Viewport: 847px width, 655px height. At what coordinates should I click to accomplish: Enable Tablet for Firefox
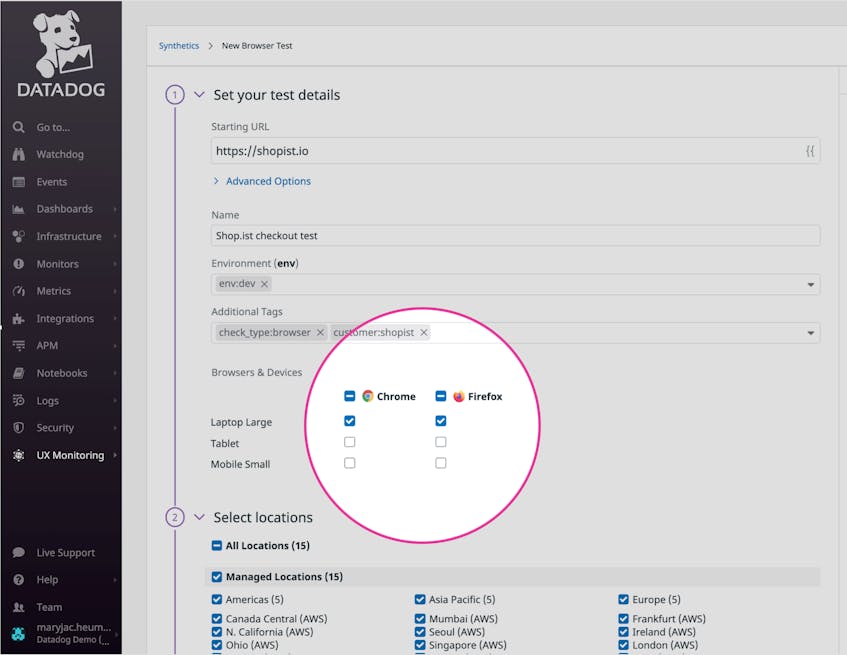point(441,442)
